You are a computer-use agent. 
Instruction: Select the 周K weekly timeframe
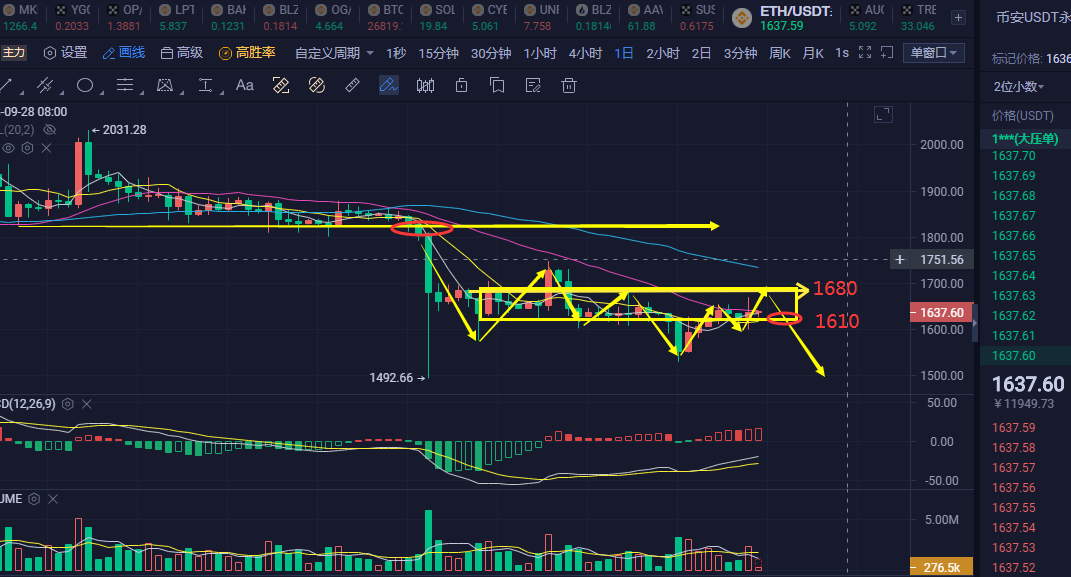click(780, 53)
